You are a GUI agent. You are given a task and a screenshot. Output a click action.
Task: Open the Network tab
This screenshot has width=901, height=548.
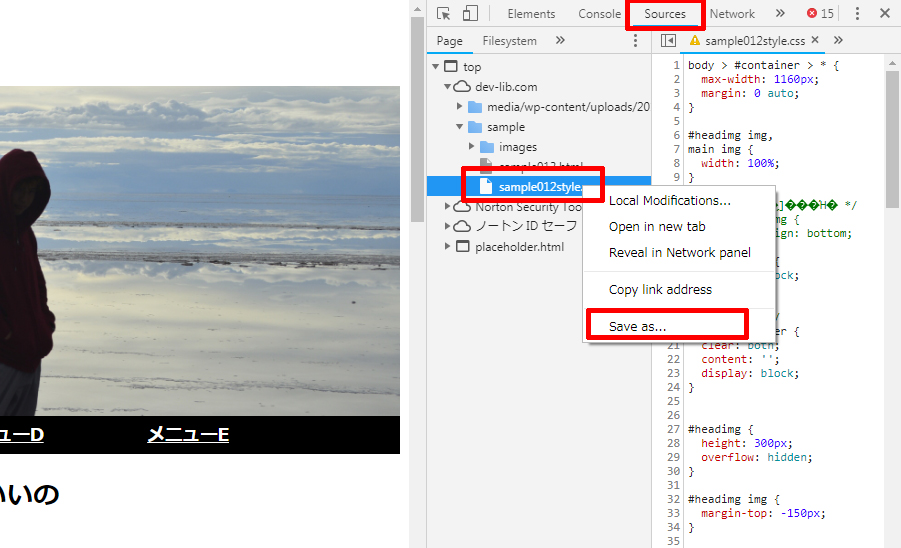(x=732, y=14)
